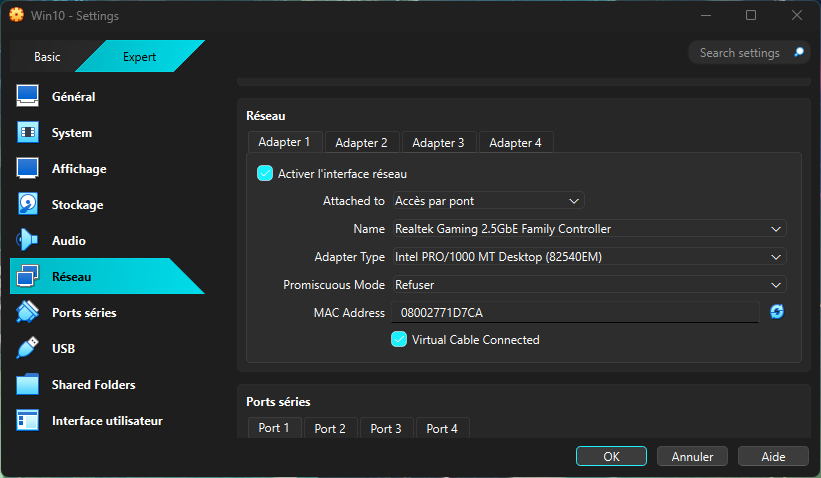
Task: Click the Search settings field
Action: pyautogui.click(x=739, y=53)
